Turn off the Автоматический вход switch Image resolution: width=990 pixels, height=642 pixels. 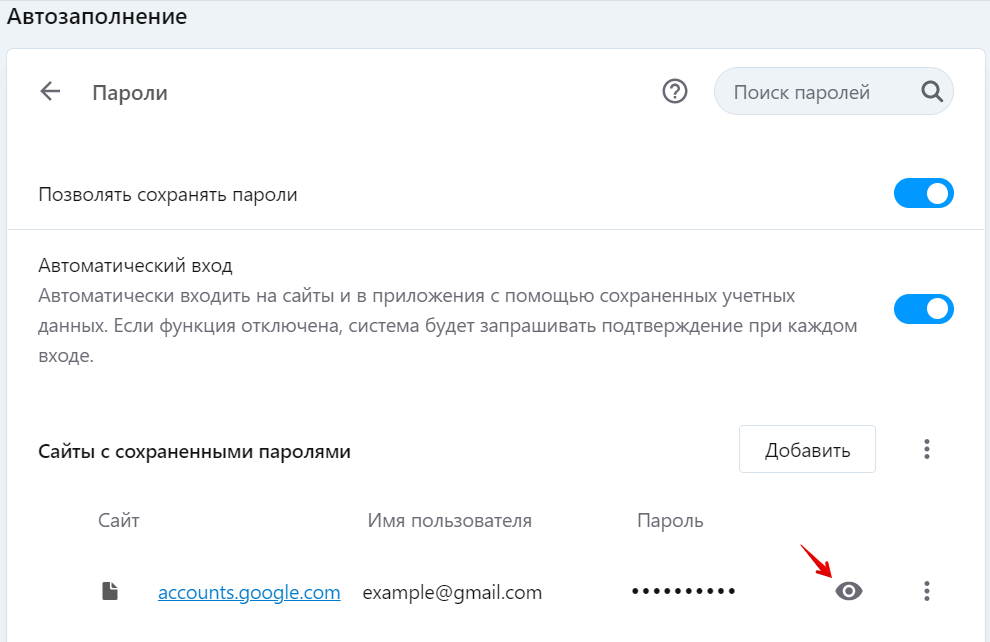tap(923, 309)
